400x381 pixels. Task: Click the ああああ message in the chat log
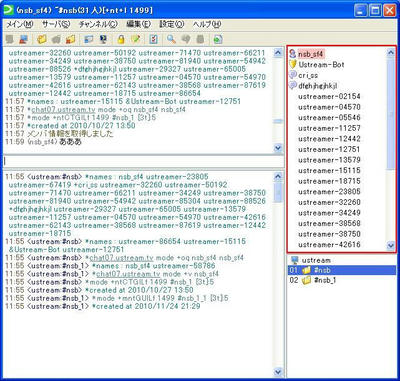[x=70, y=142]
